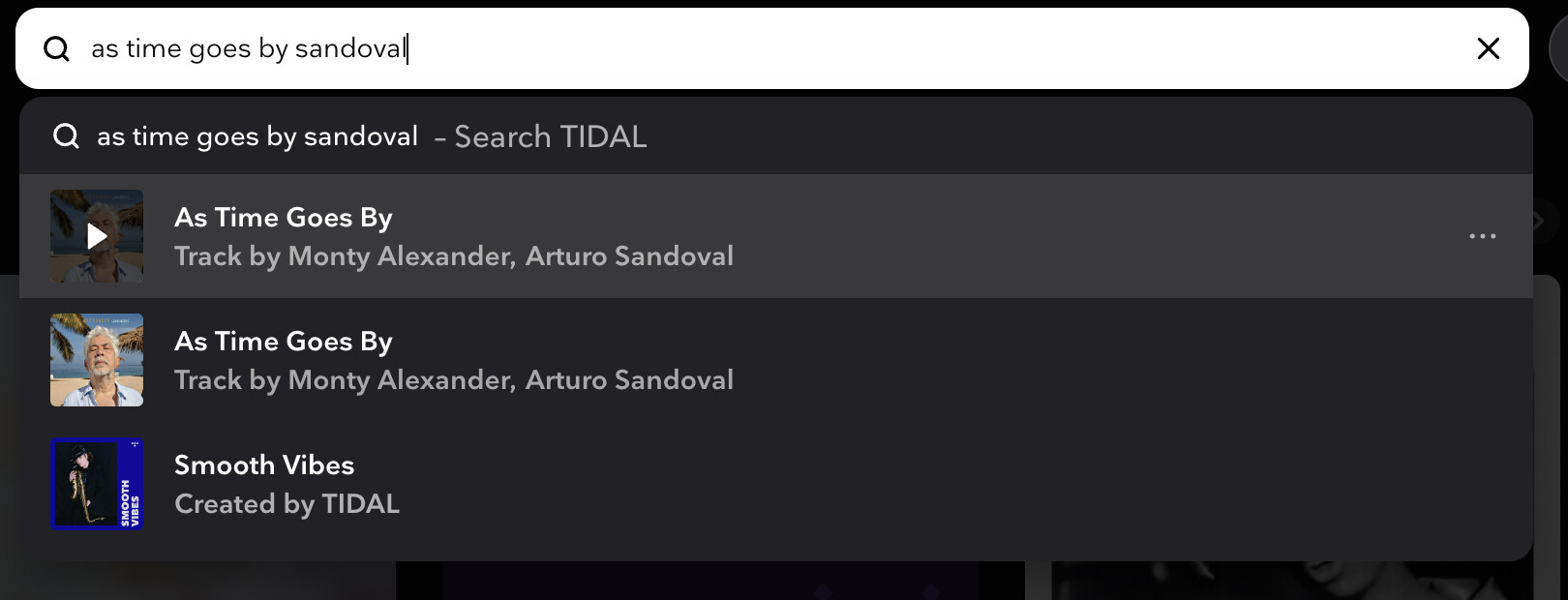Choose the suggested query text in the dropdown
Viewport: 1568px width, 600px height.
[257, 137]
